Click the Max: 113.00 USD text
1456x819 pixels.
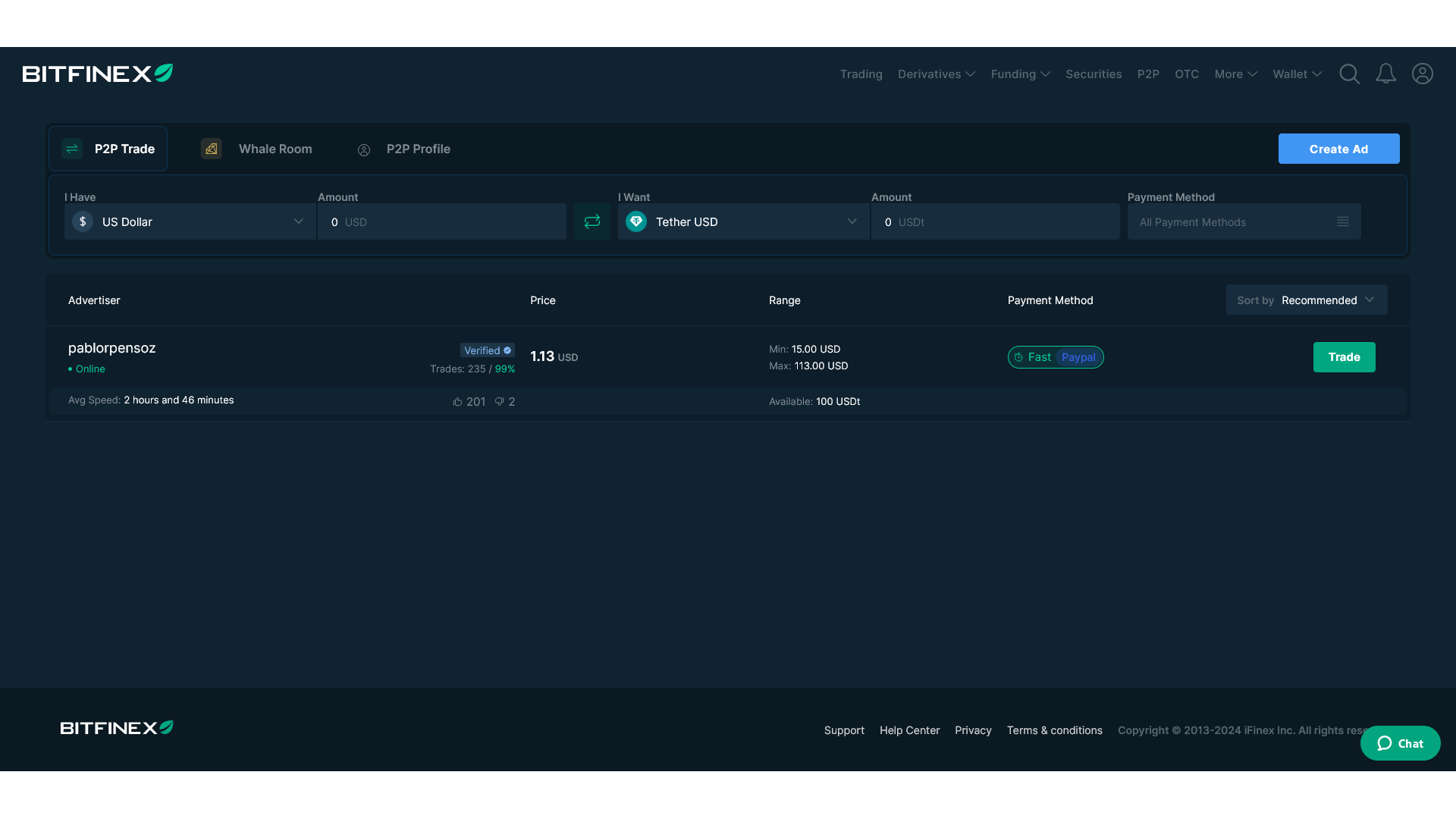pos(808,366)
